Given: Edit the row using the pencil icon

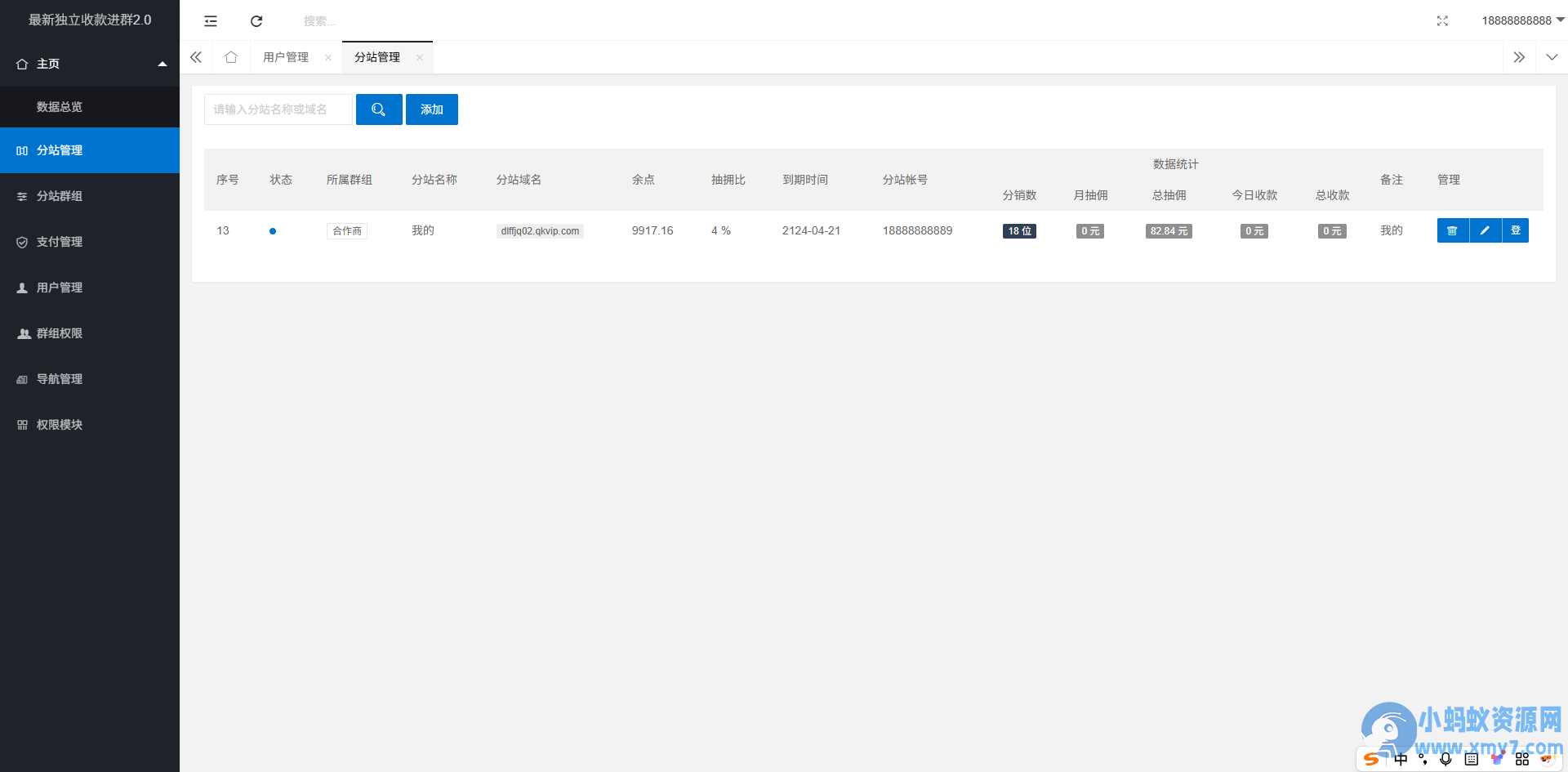Looking at the screenshot, I should [1486, 230].
